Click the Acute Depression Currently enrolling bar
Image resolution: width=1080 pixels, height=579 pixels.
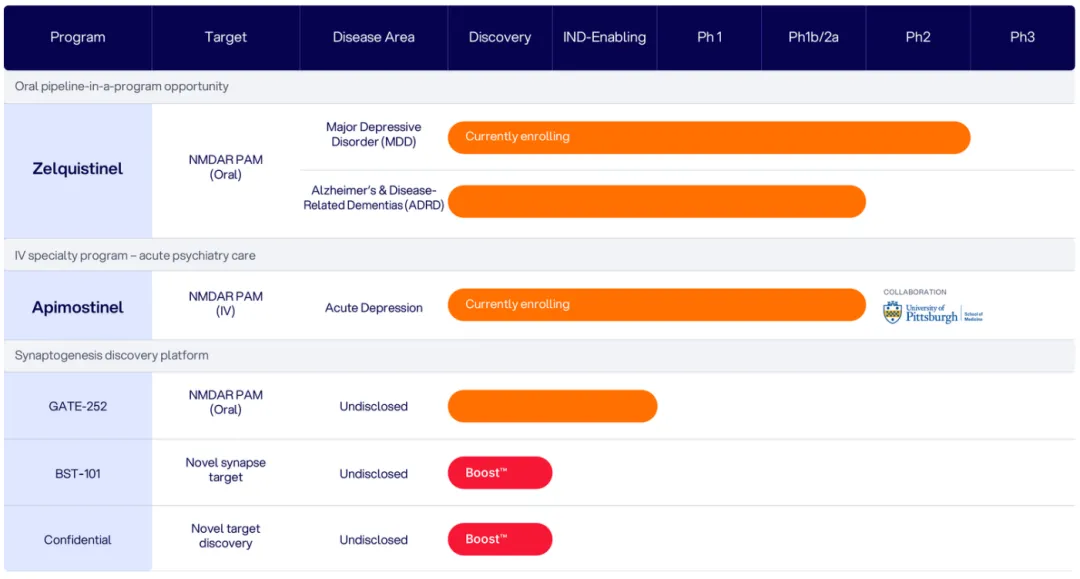(x=656, y=305)
